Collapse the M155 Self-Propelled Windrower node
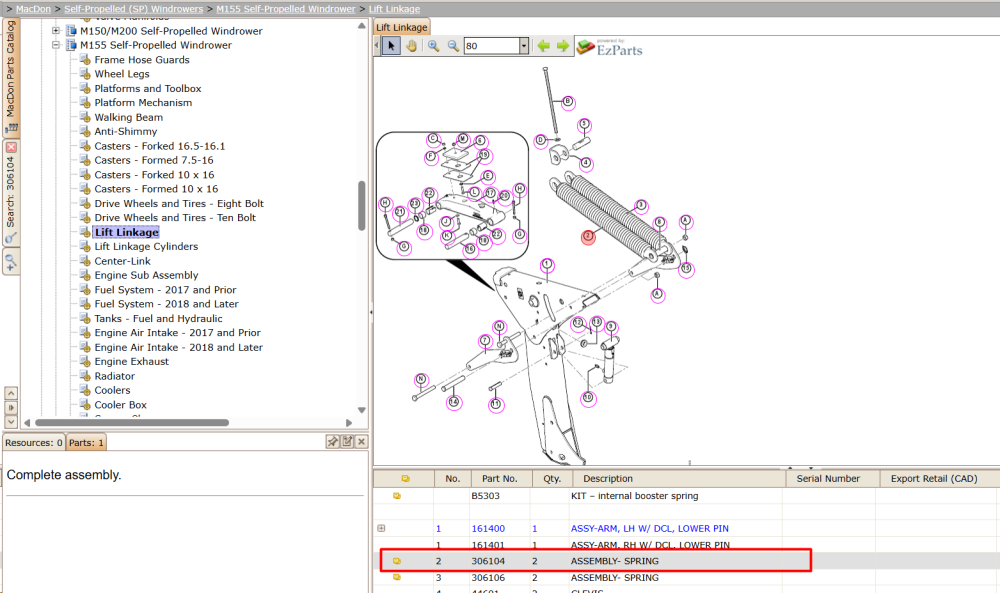Image resolution: width=1000 pixels, height=593 pixels. (x=56, y=45)
